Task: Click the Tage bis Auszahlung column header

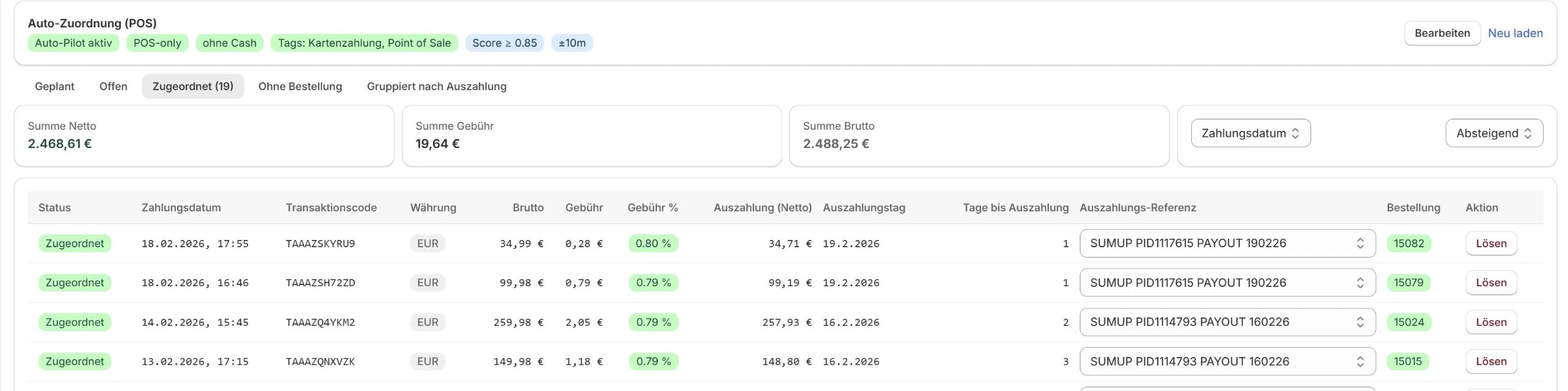Action: [1016, 208]
